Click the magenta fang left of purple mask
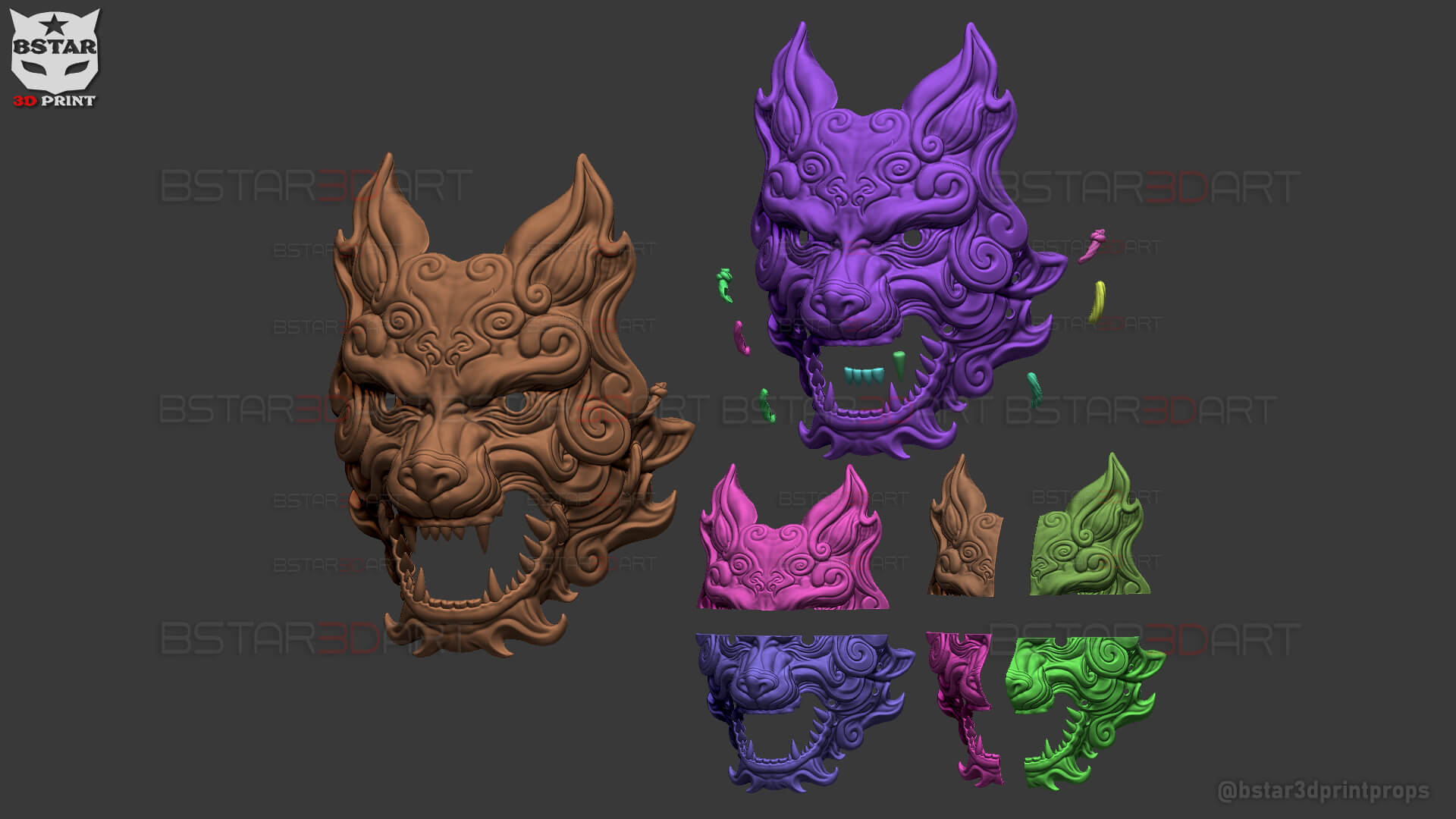1456x819 pixels. point(742,338)
